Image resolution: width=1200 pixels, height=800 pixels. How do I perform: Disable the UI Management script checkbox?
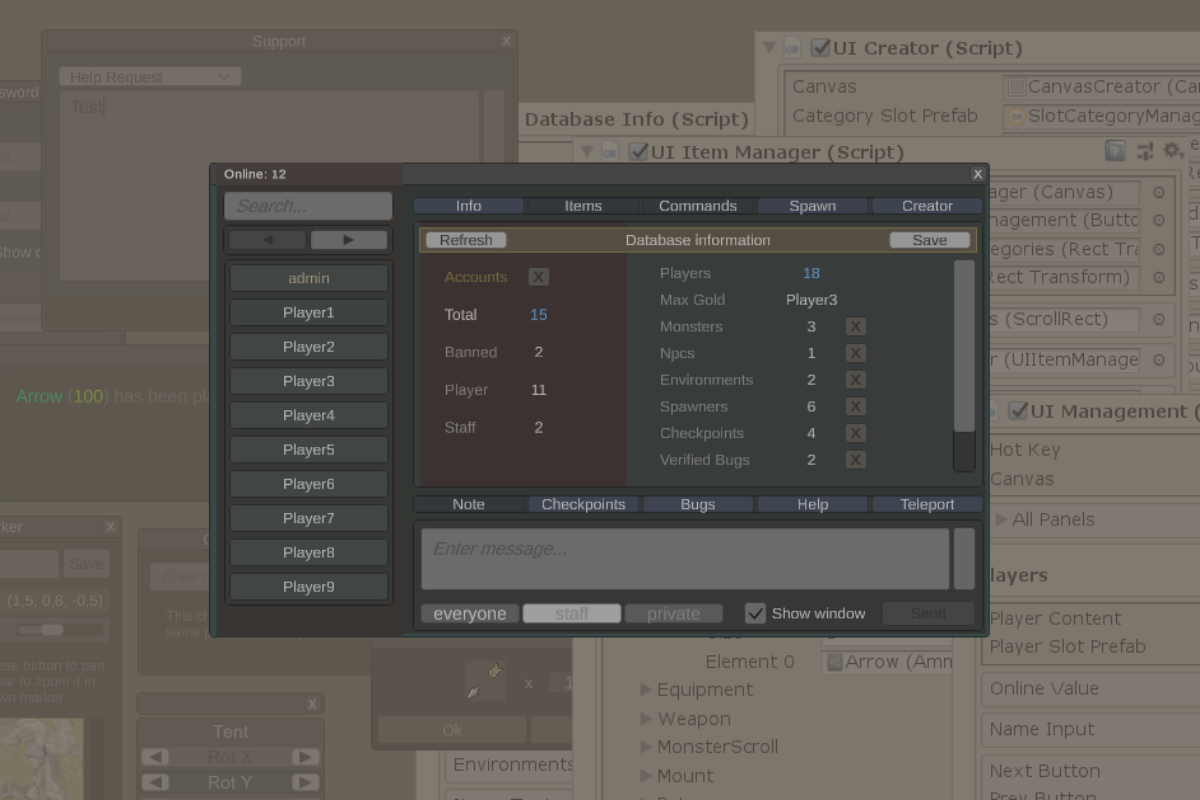coord(1018,411)
